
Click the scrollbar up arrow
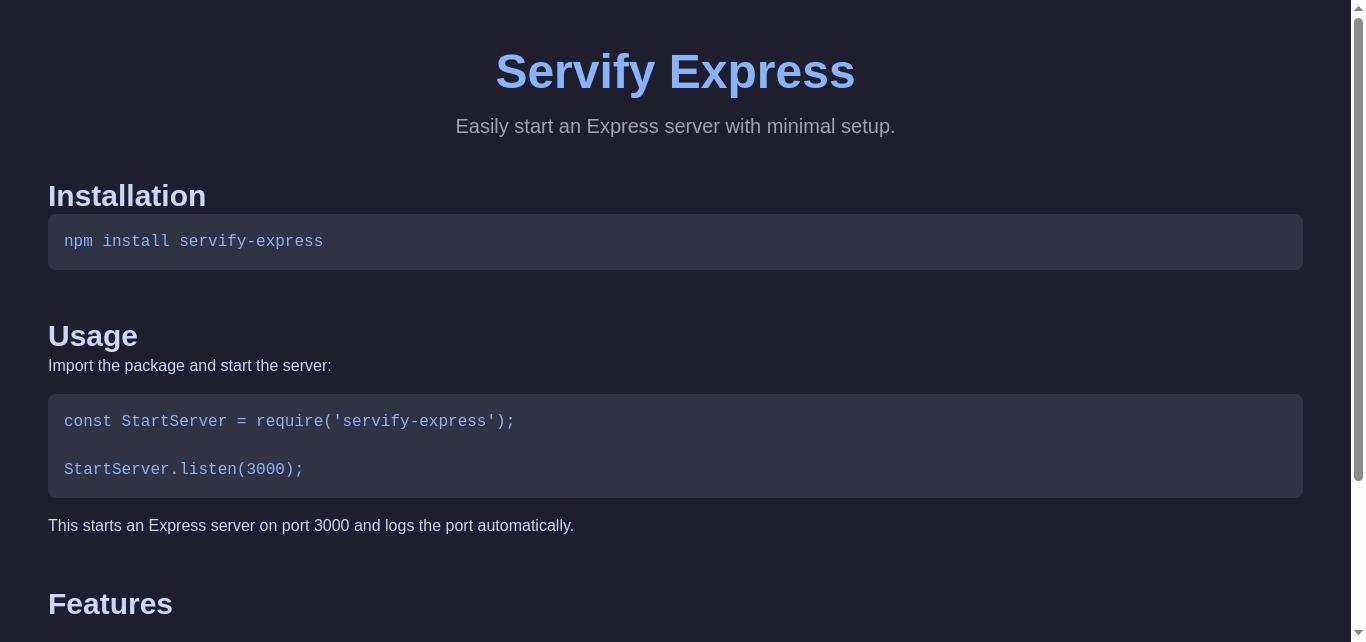pos(1358,8)
